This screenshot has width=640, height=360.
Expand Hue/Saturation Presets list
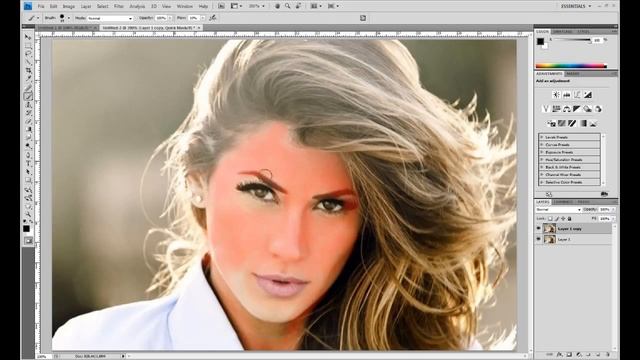(x=542, y=160)
